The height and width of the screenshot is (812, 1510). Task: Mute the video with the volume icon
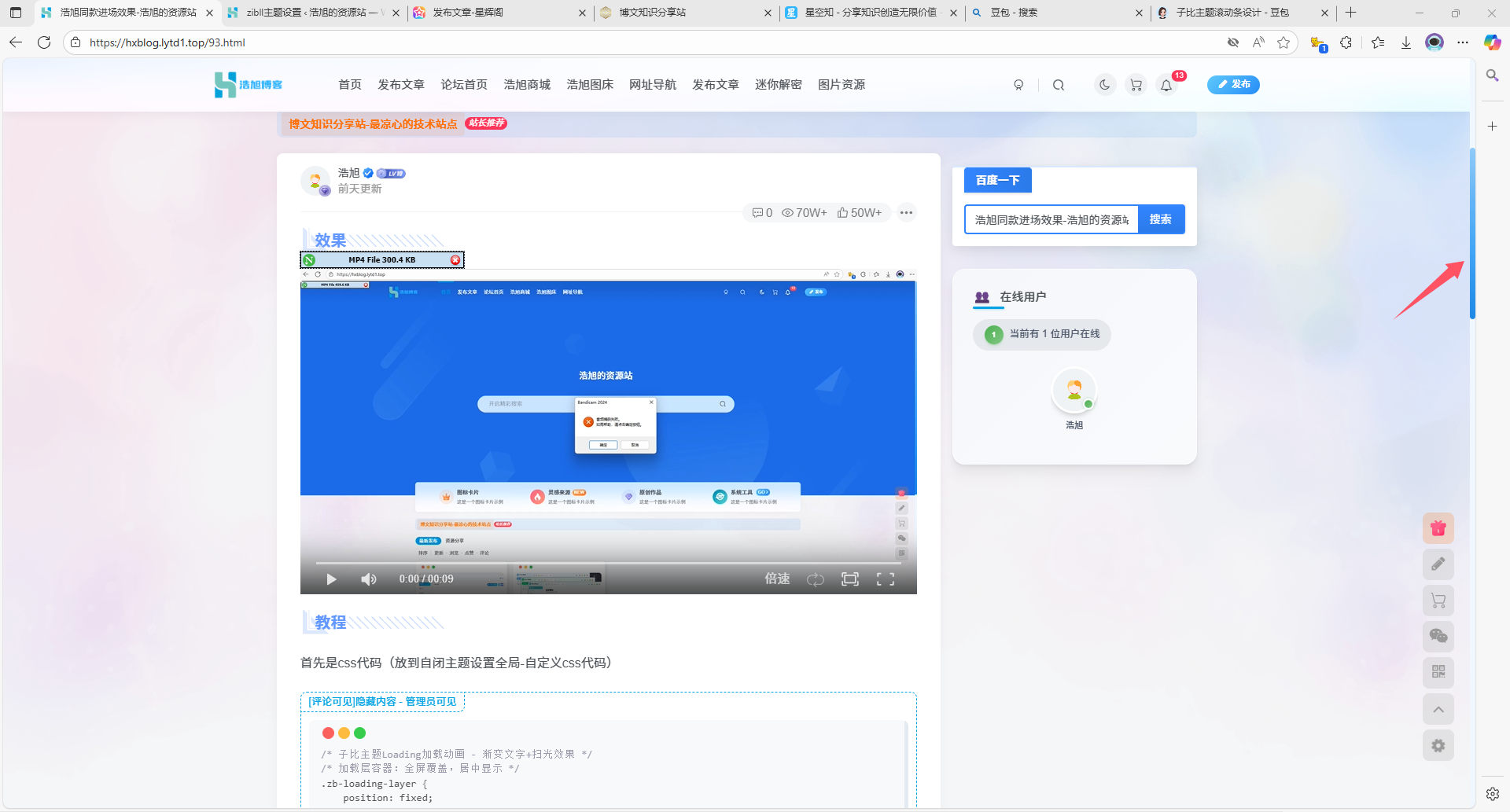click(x=368, y=579)
